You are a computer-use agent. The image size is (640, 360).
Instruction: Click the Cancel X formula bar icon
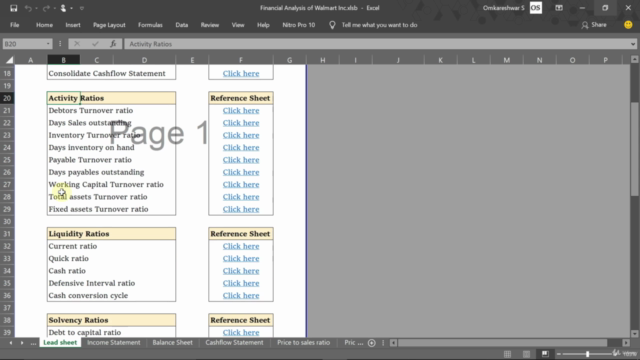pyautogui.click(x=77, y=44)
